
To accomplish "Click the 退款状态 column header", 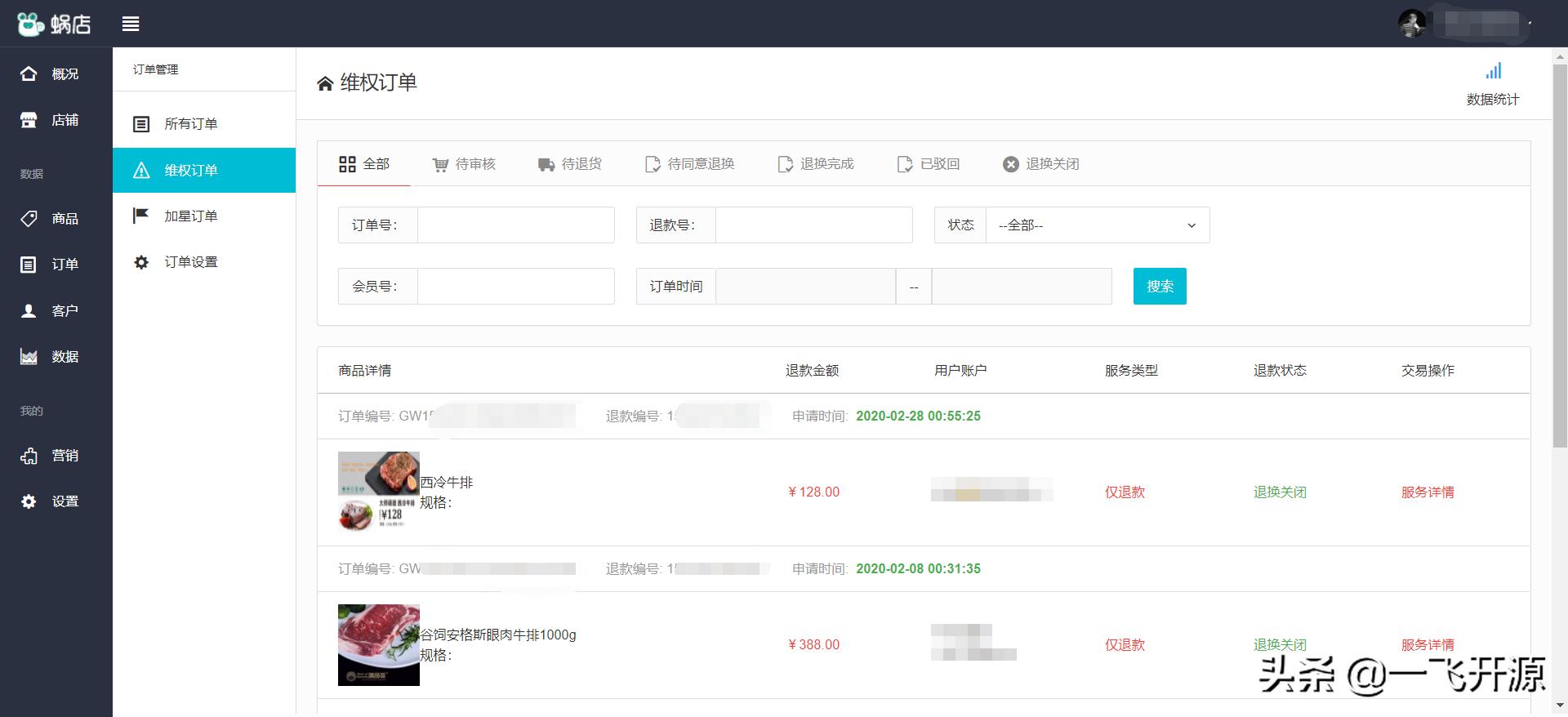I will (1280, 371).
